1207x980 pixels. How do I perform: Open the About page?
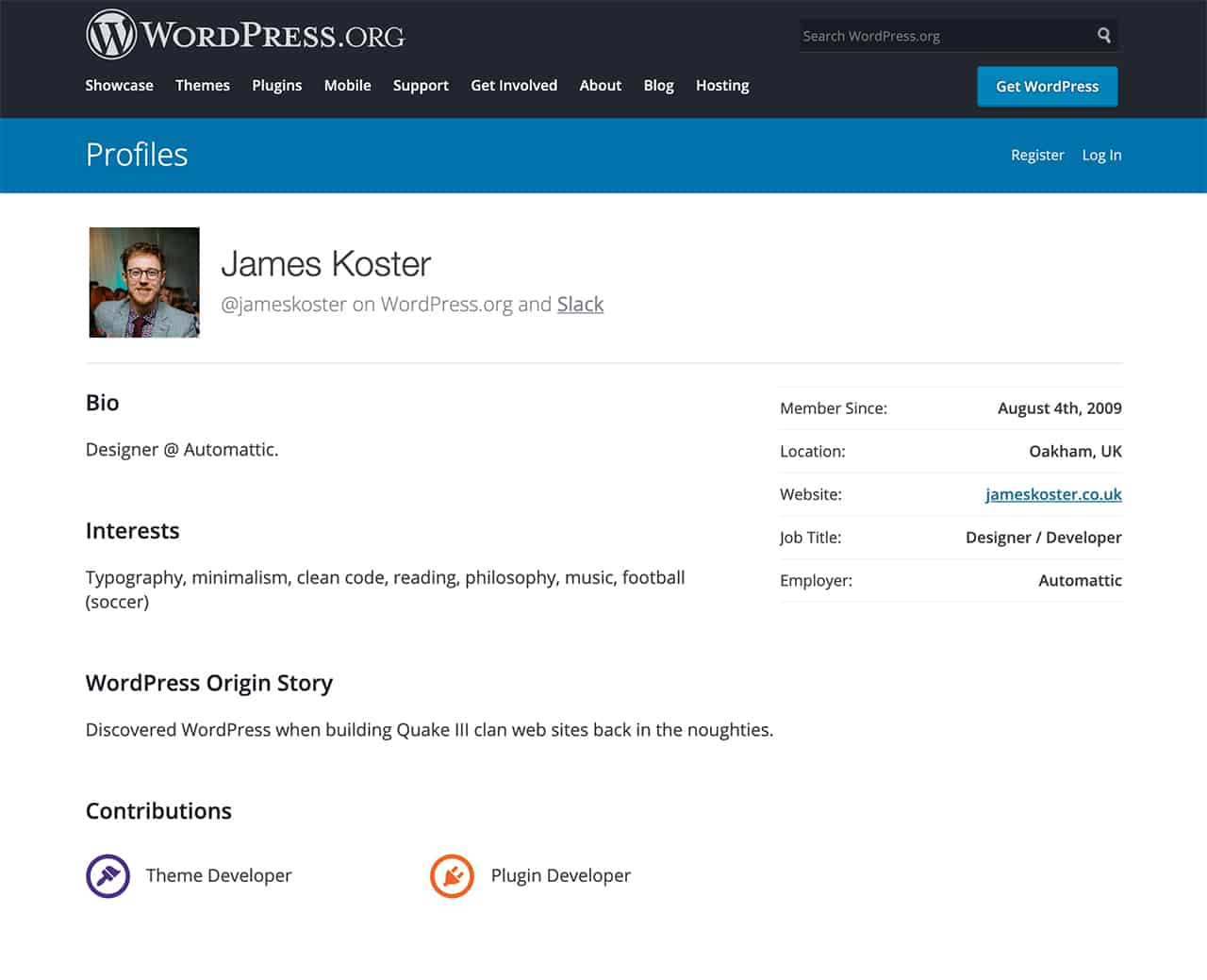601,85
